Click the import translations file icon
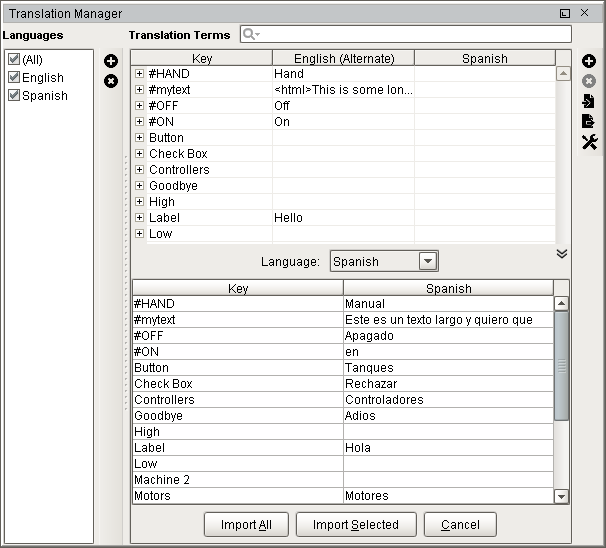606x548 pixels. pos(589,101)
